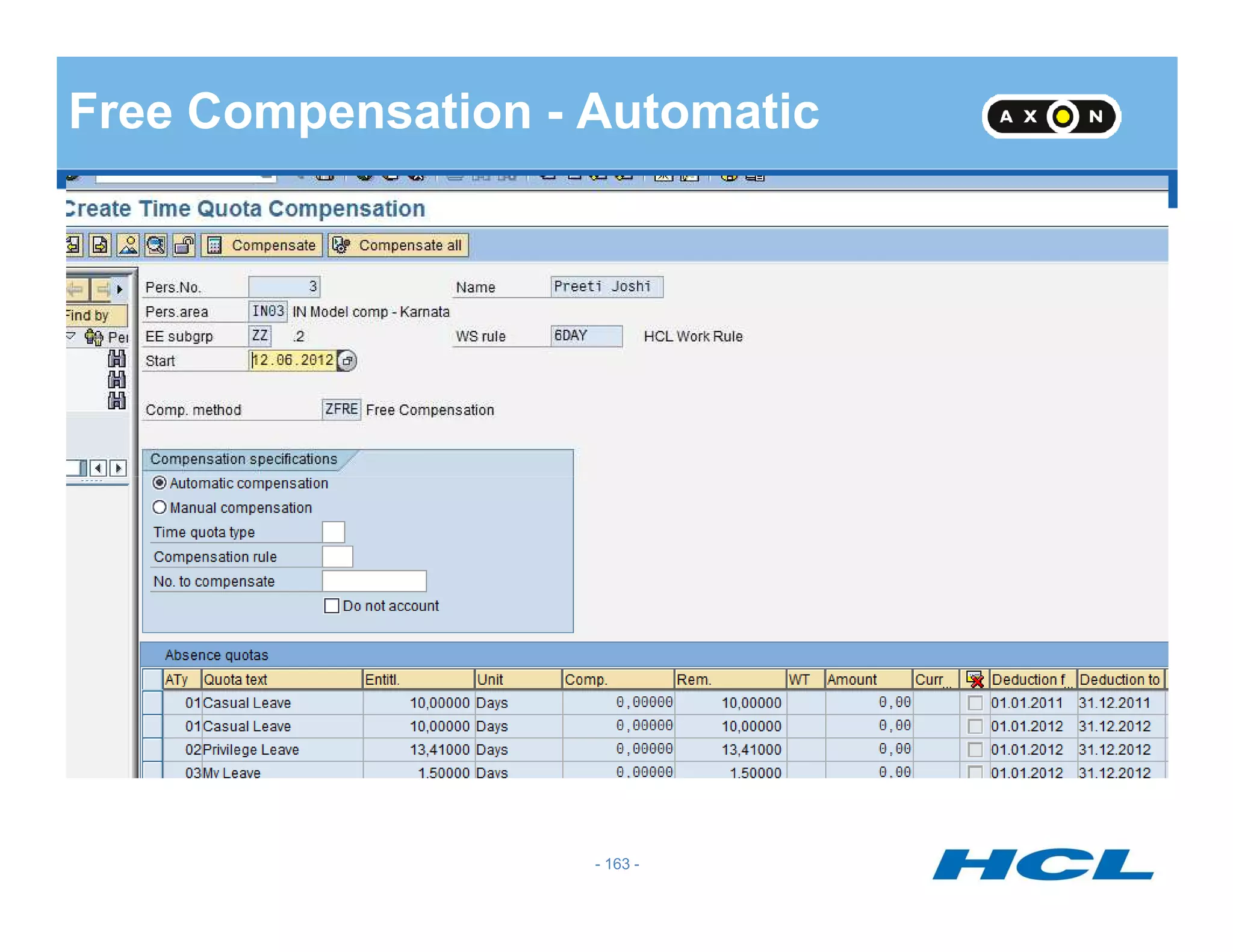This screenshot has width=1233, height=952.
Task: Click the Deduction to column header
Action: (1121, 679)
